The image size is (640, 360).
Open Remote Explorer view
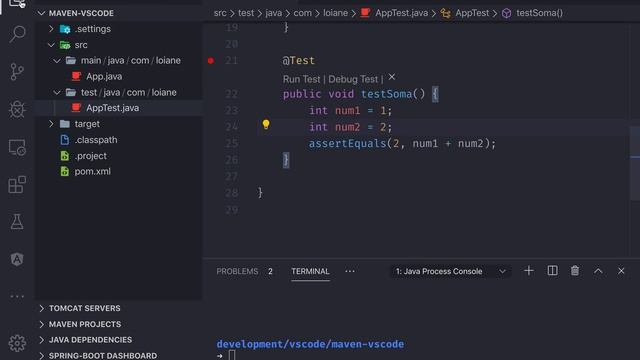pyautogui.click(x=17, y=147)
